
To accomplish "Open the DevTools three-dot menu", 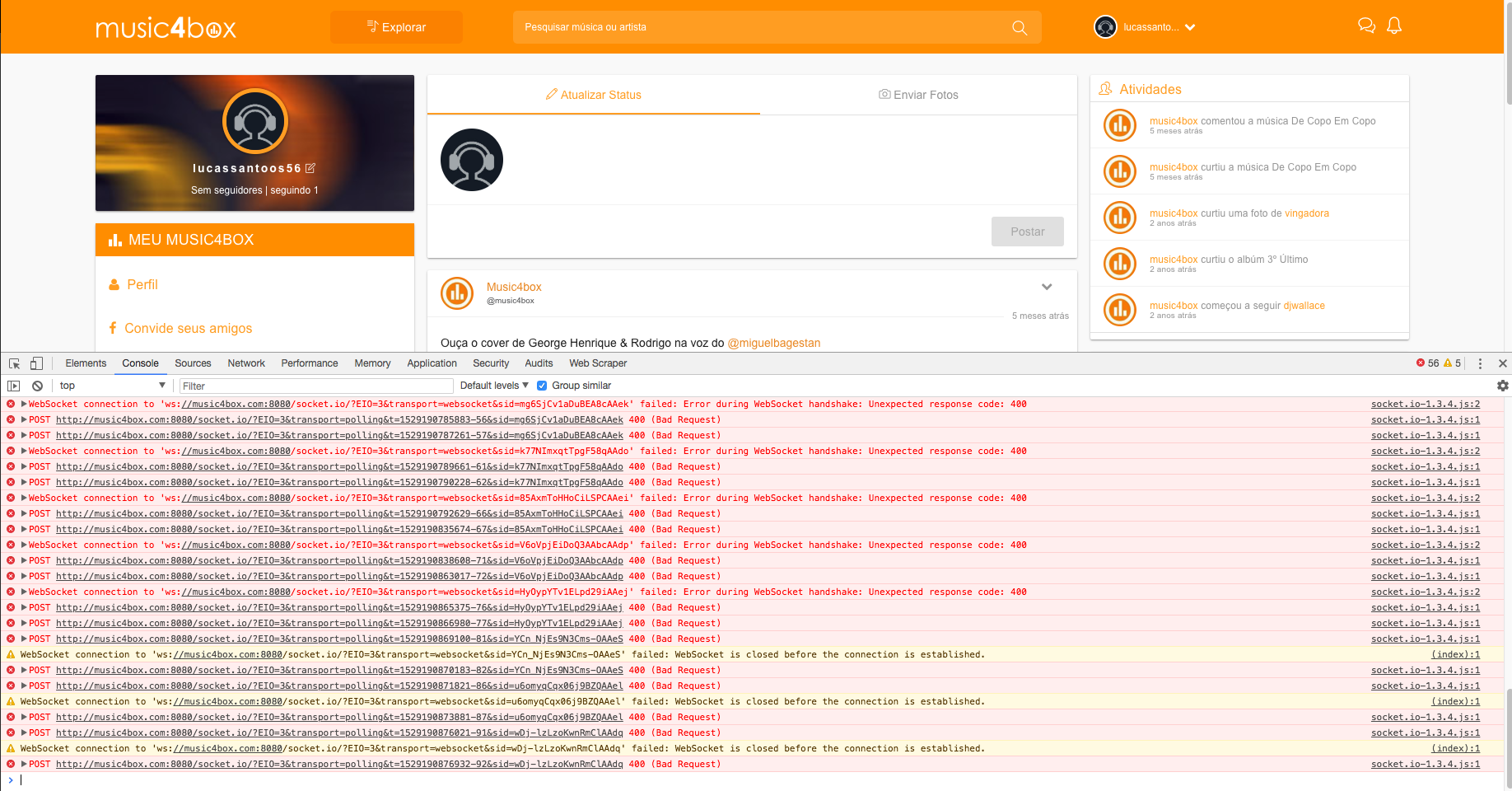I will pyautogui.click(x=1480, y=363).
